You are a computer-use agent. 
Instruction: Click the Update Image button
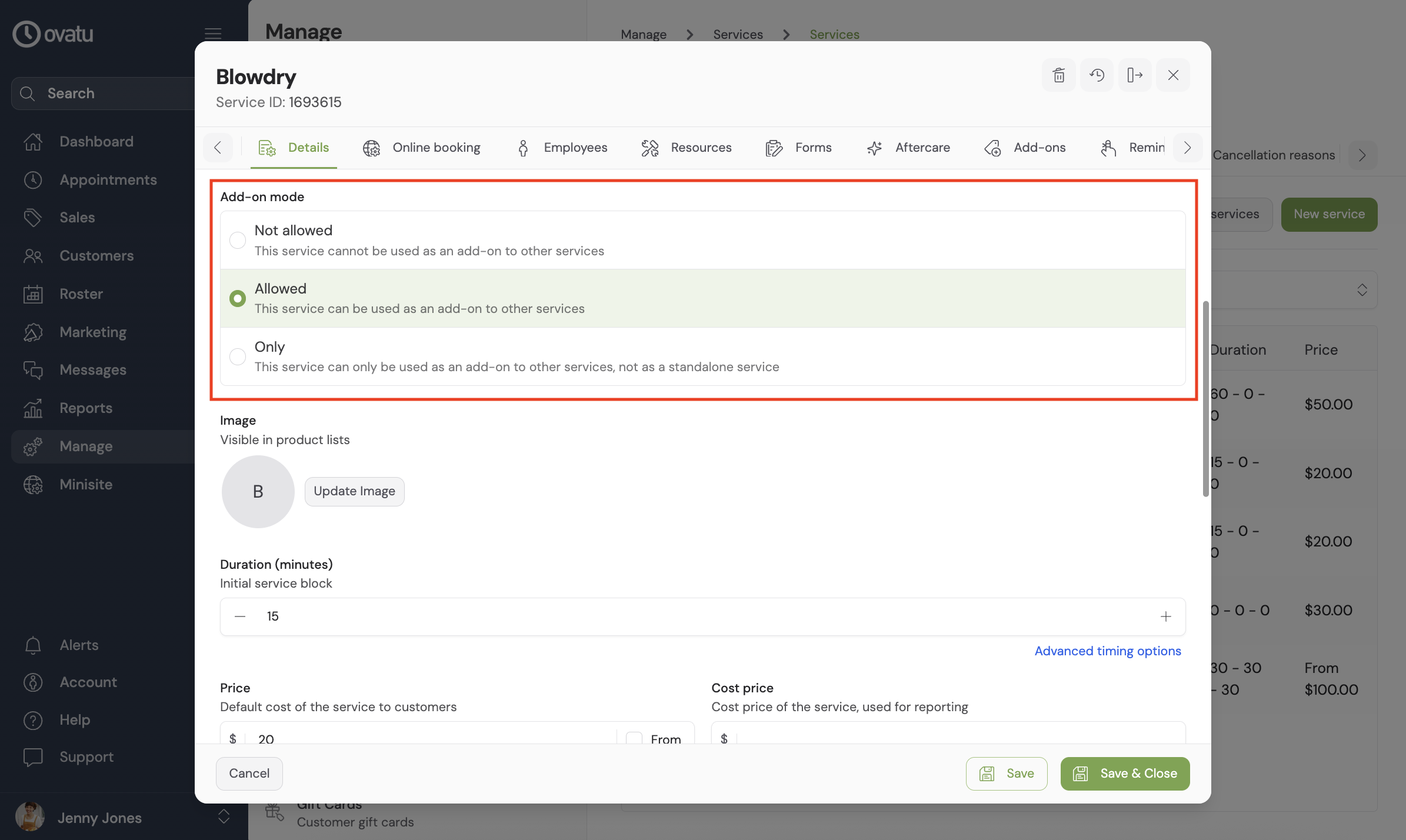point(354,491)
